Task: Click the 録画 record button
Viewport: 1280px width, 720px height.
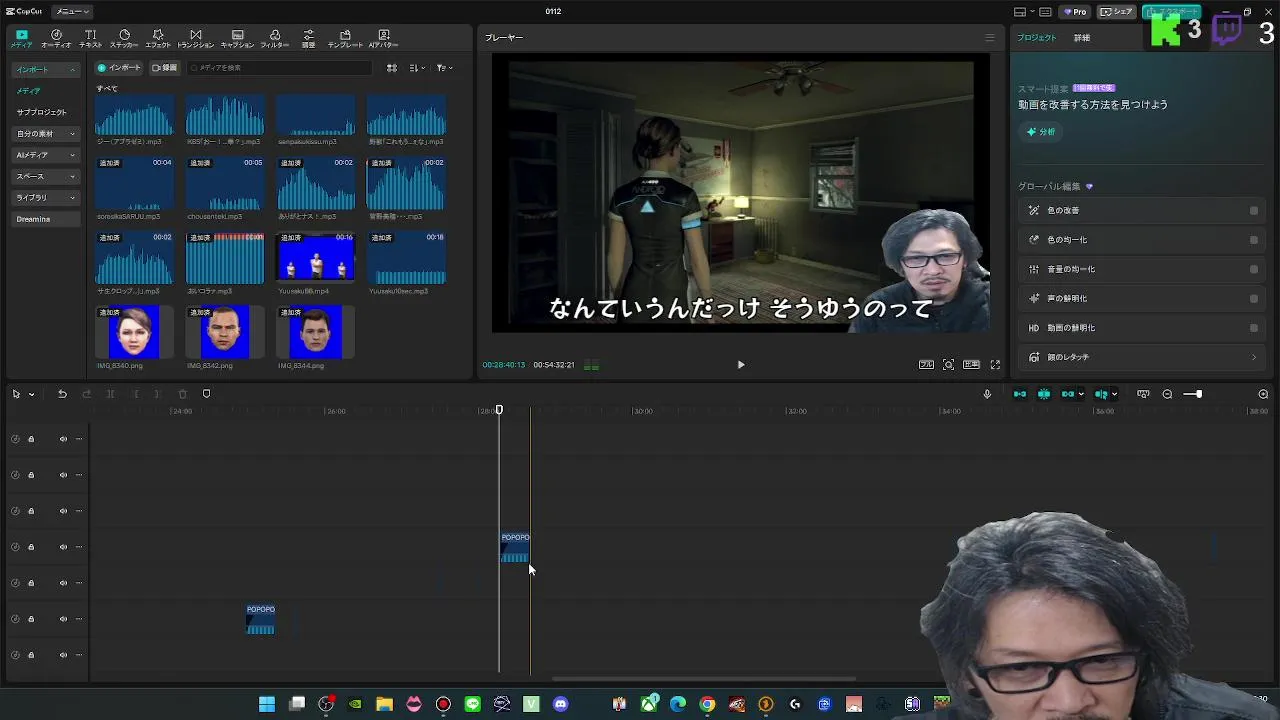Action: click(x=165, y=68)
